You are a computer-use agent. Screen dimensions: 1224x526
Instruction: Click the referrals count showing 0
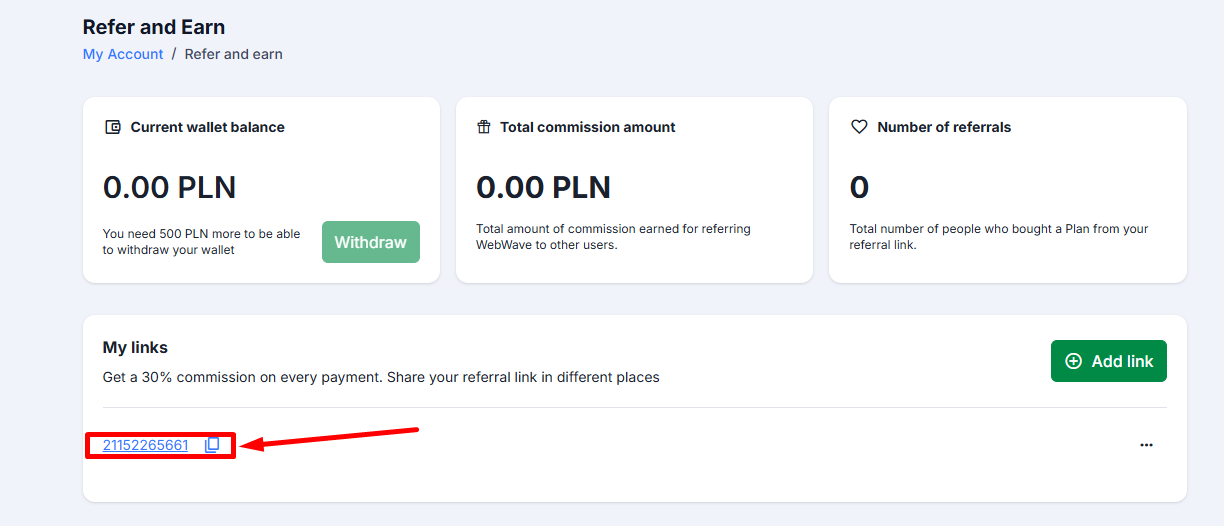pyautogui.click(x=859, y=187)
